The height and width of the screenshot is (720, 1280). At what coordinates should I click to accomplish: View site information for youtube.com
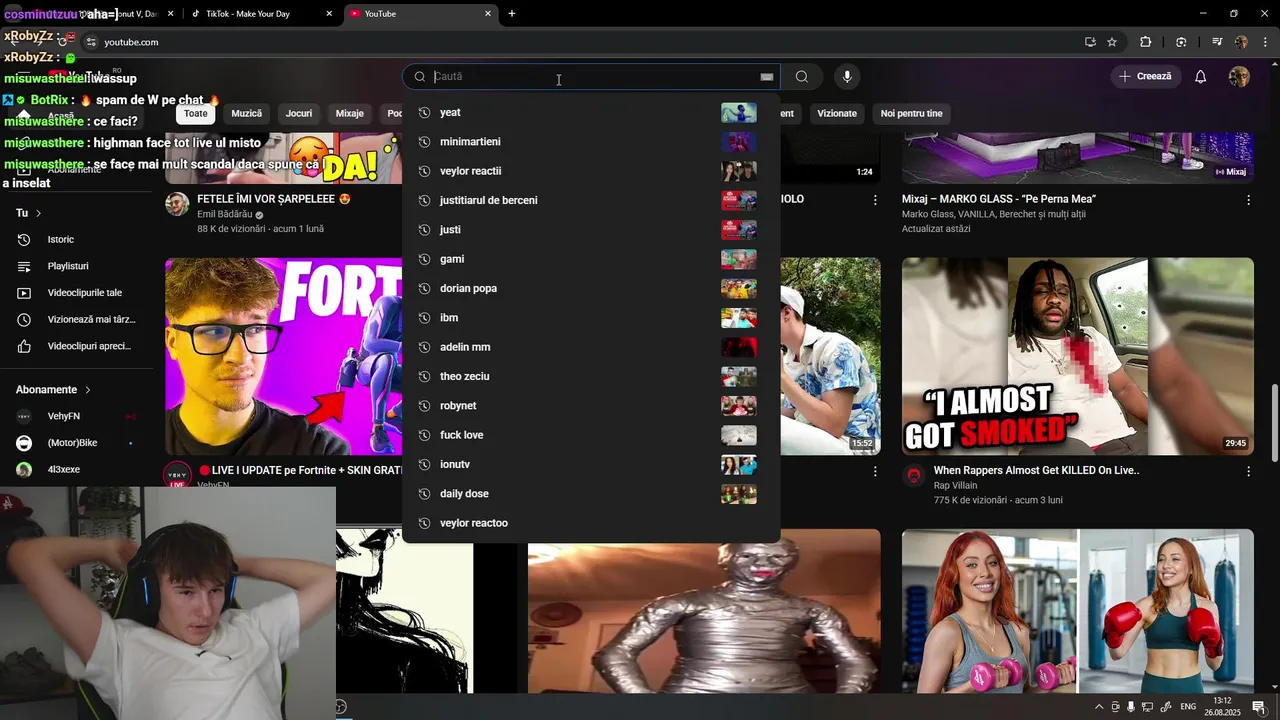(x=91, y=42)
